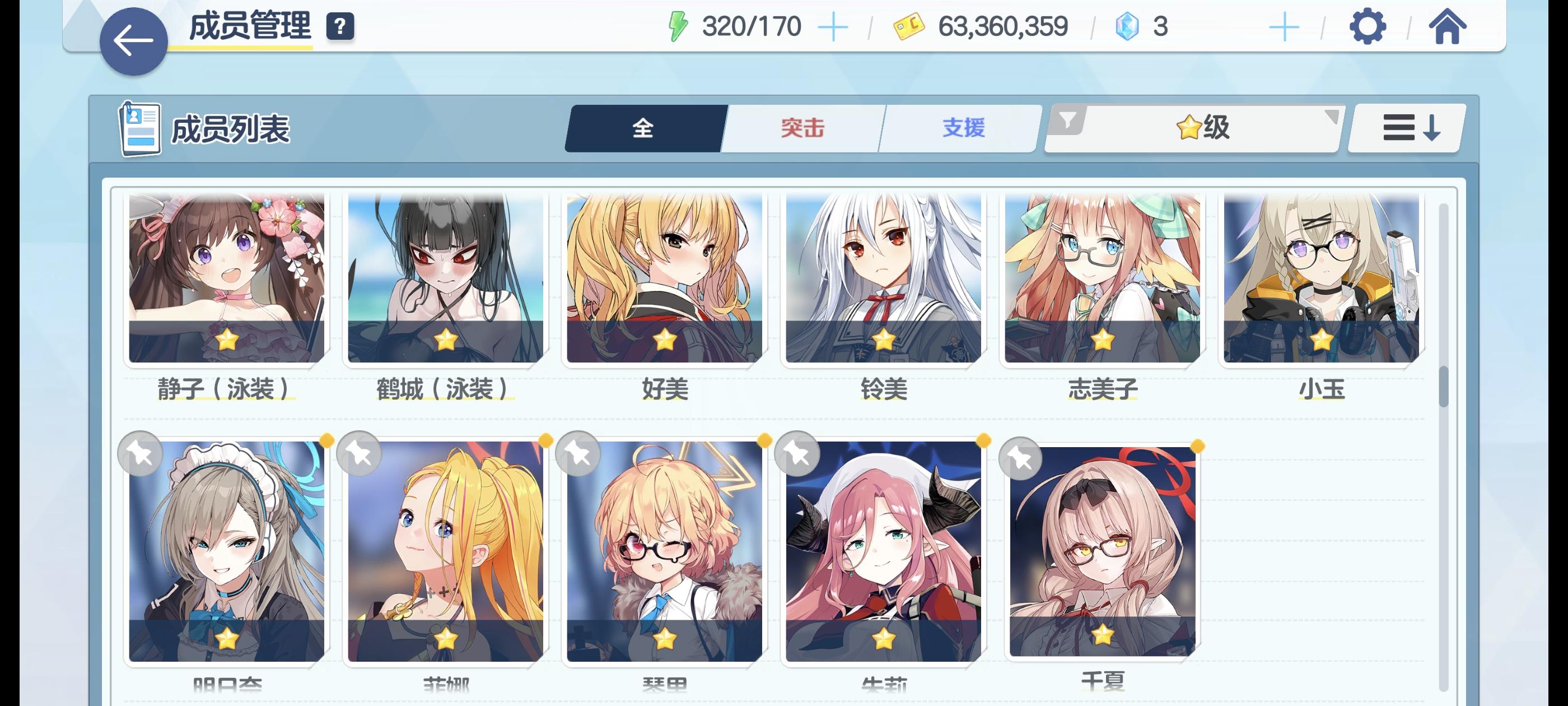Open 静子（泳装） portrait thumbnail

point(226,278)
